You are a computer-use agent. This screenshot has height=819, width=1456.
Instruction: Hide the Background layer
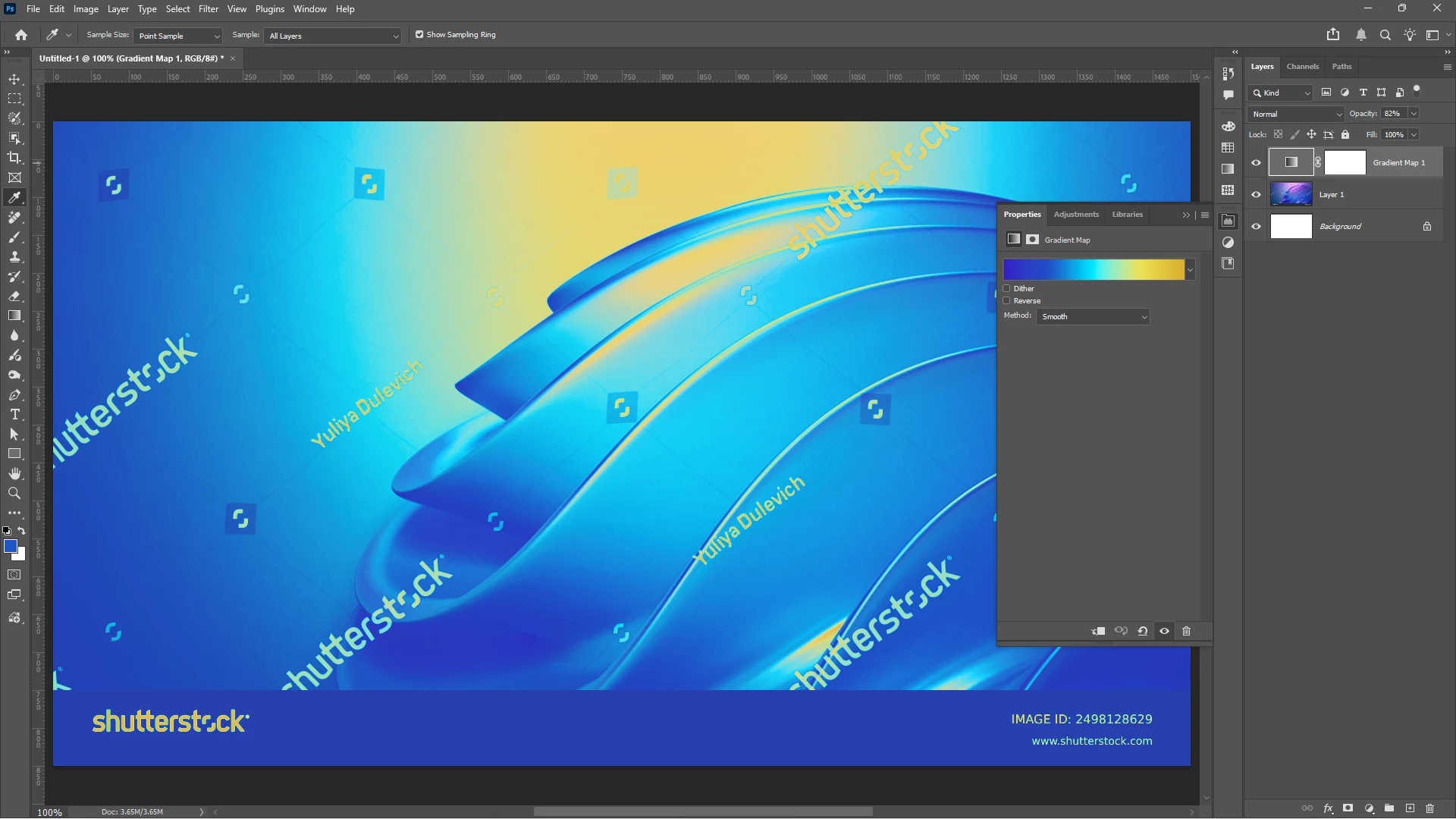(1257, 227)
